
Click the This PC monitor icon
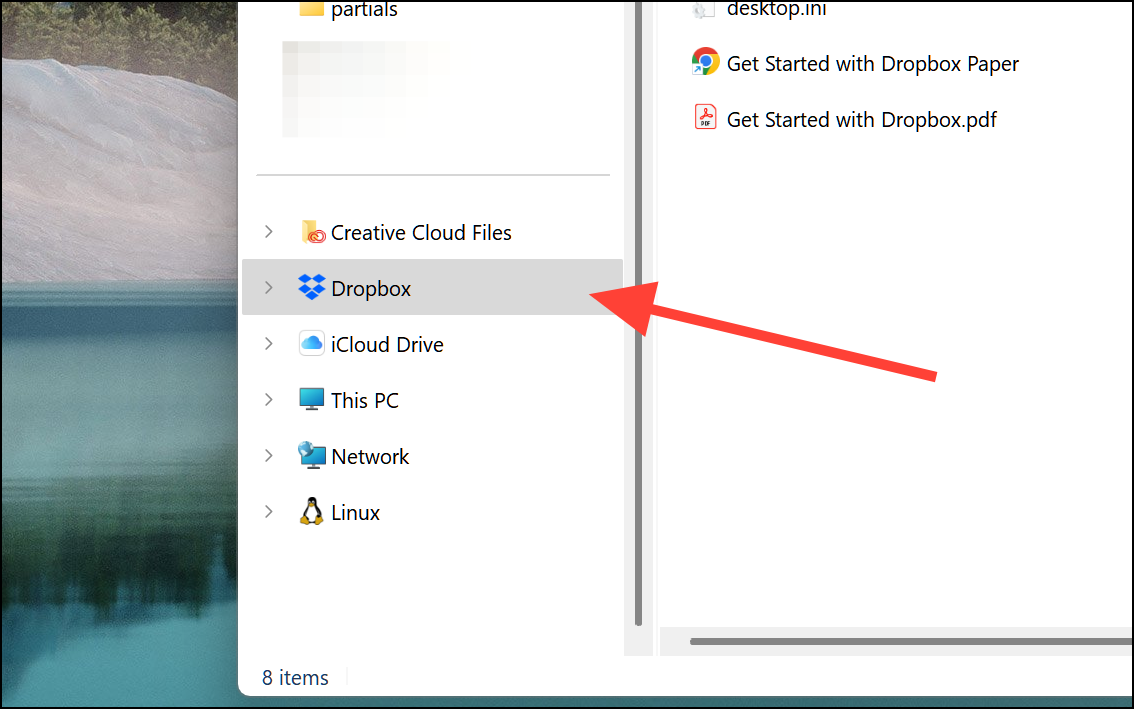tap(312, 399)
